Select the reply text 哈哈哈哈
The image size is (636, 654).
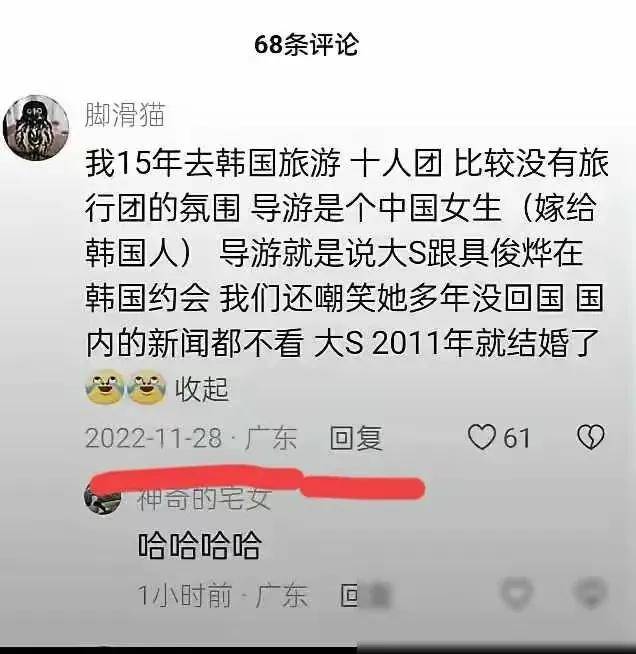tap(199, 546)
